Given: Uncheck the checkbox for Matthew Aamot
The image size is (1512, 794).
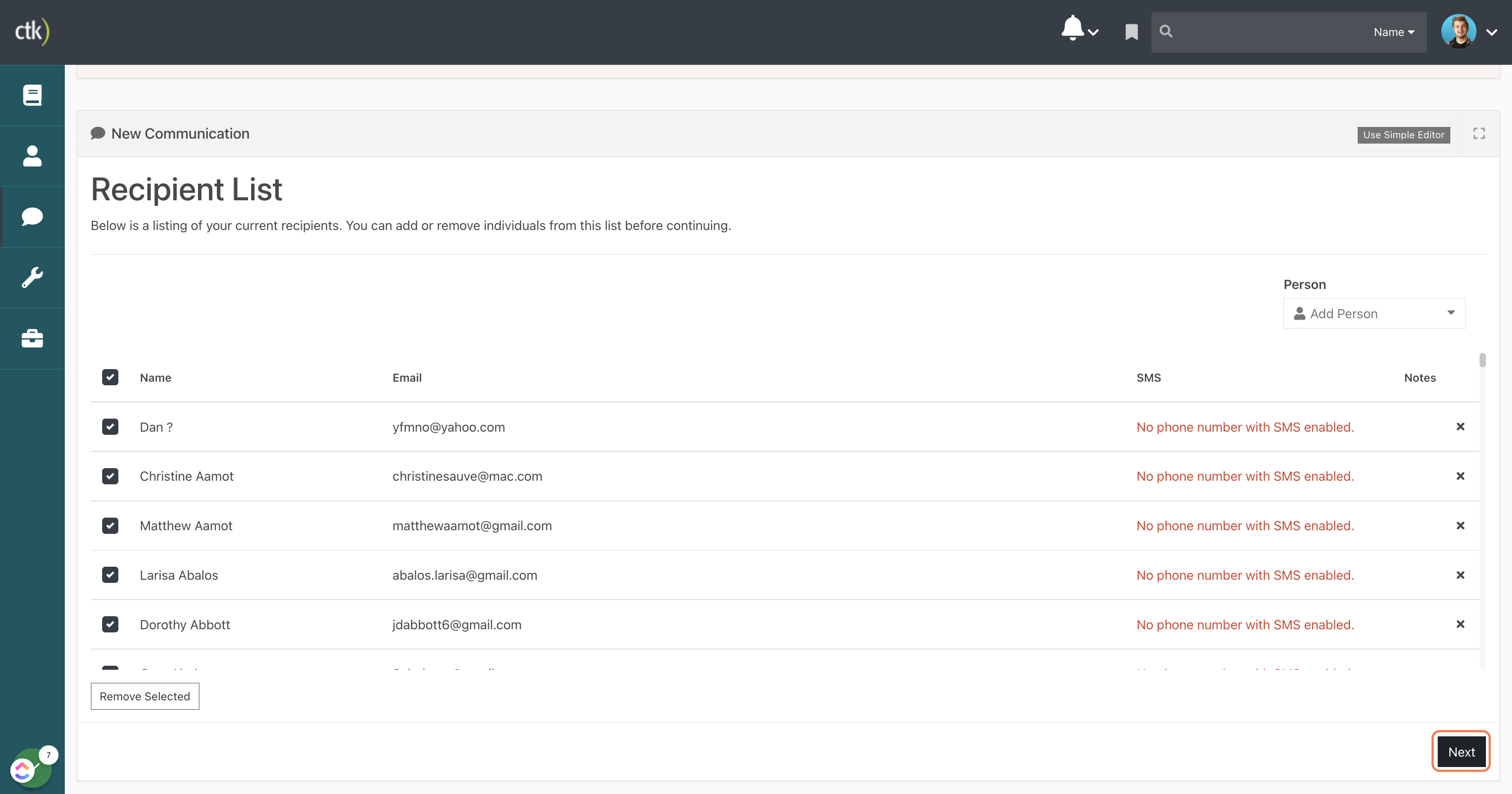Looking at the screenshot, I should [110, 526].
